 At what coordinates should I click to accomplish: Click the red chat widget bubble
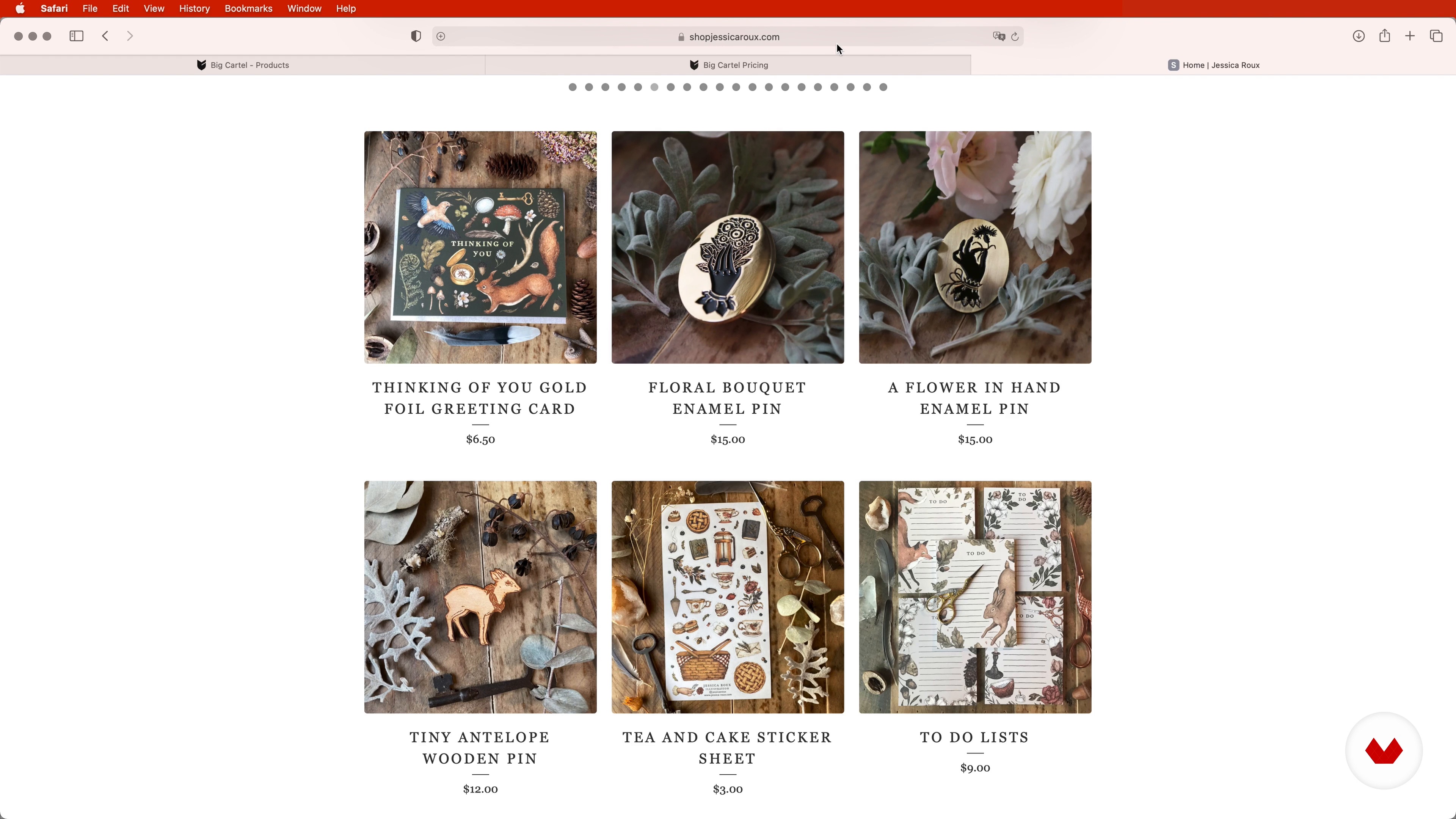1384,751
